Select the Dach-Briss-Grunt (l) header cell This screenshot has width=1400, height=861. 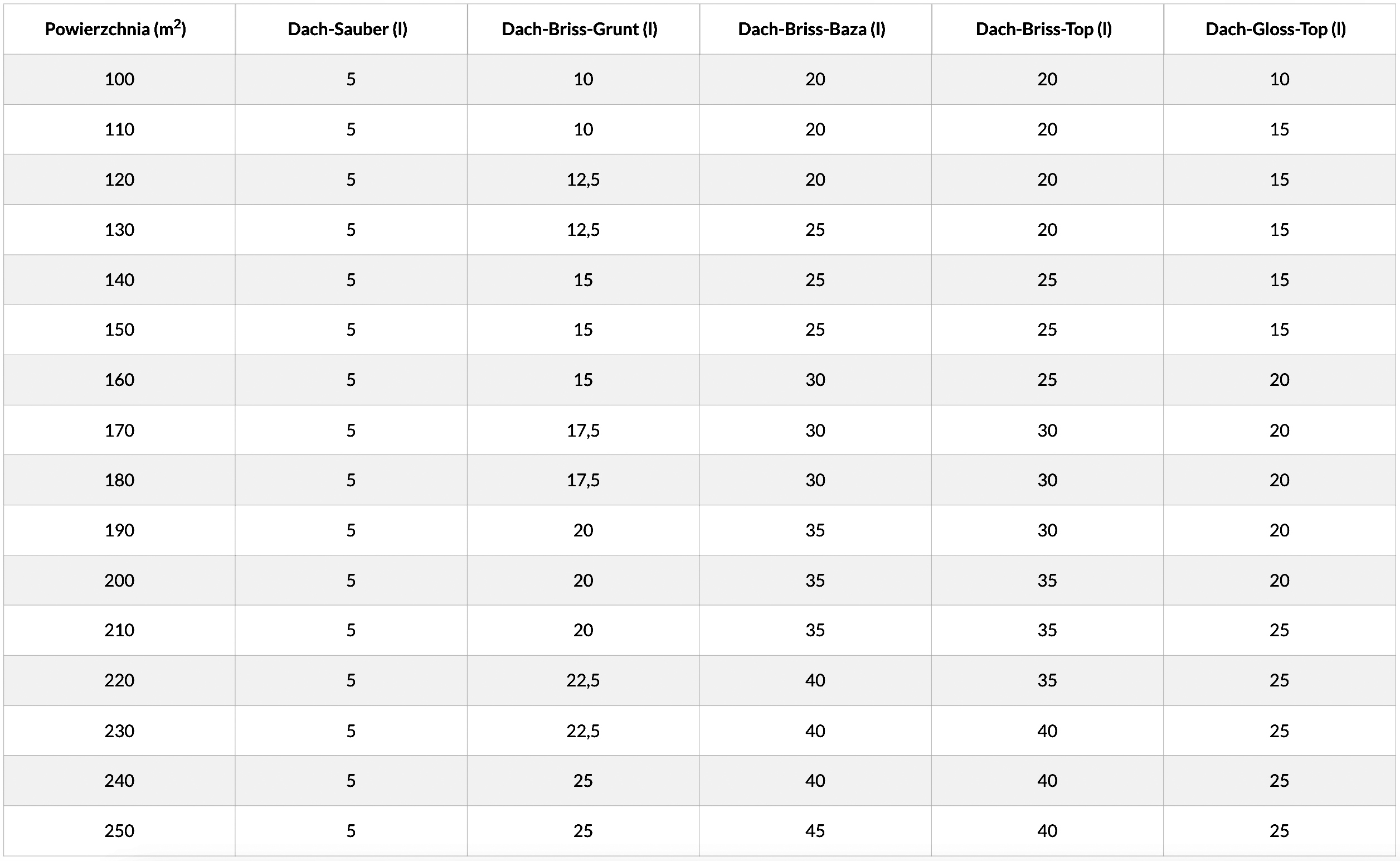(x=580, y=29)
